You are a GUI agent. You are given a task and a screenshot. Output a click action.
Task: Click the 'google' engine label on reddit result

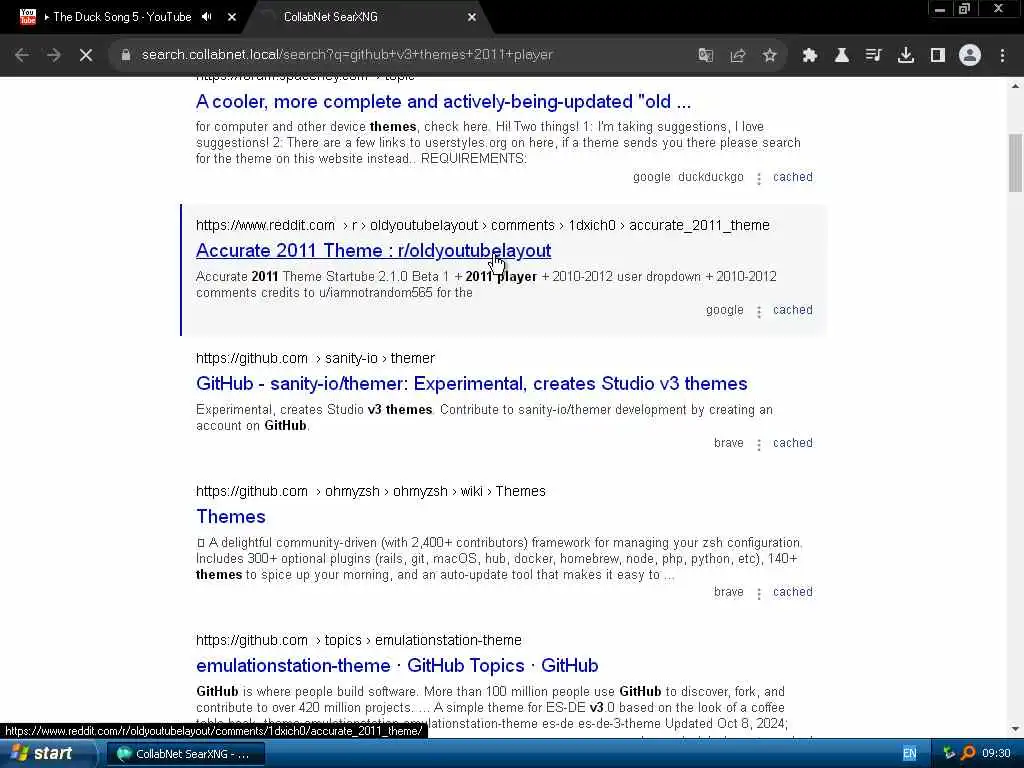(724, 310)
